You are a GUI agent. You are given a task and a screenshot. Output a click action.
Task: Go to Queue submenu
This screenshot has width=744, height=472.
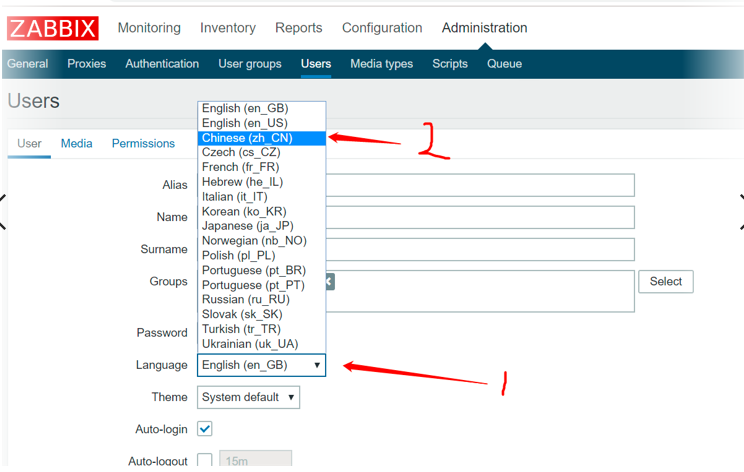(504, 64)
